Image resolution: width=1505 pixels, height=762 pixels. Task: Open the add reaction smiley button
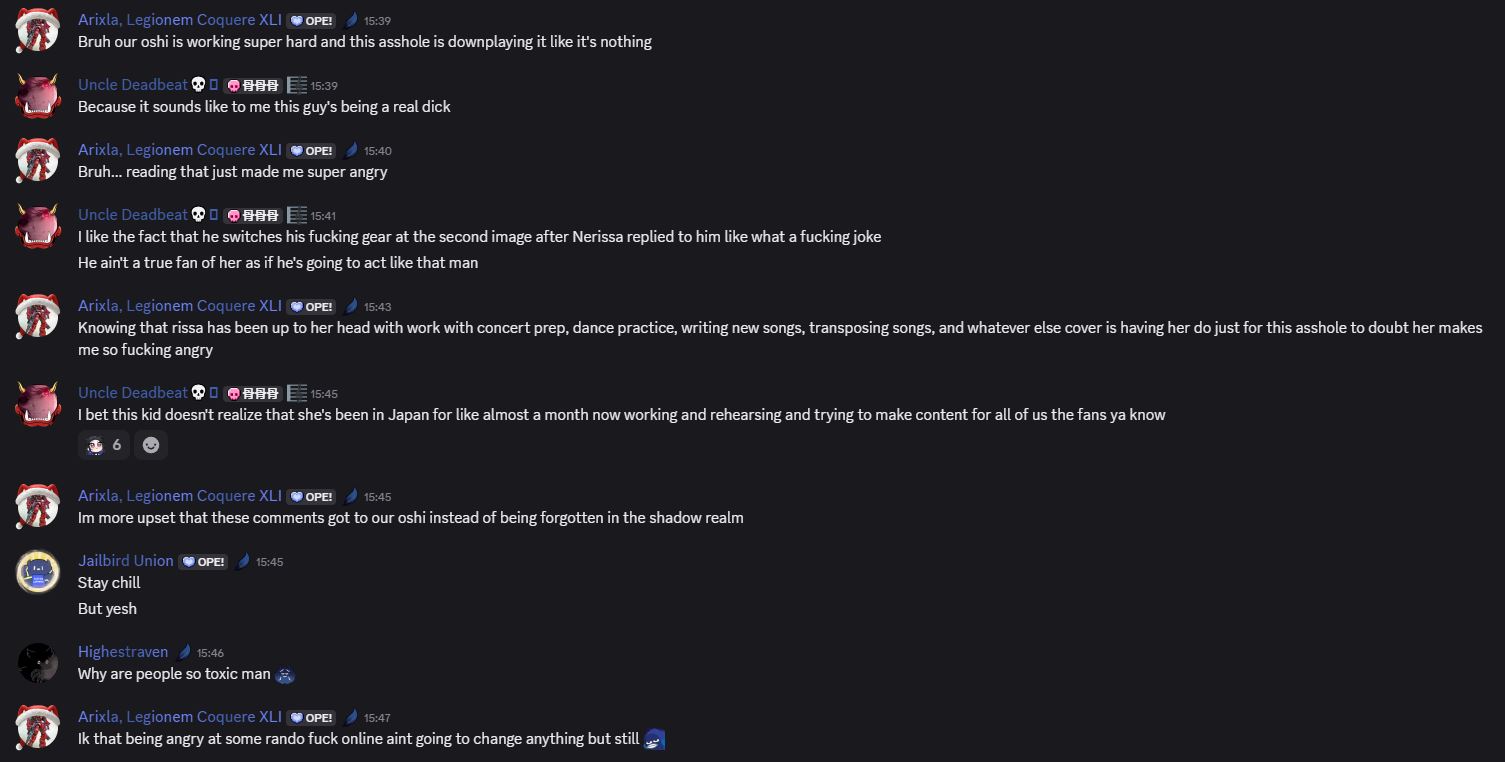(151, 445)
